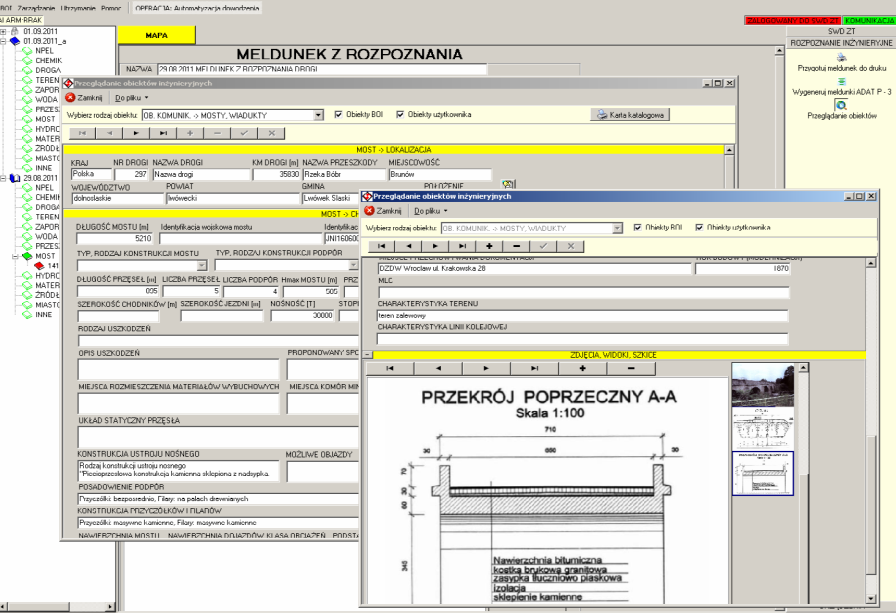896x613 pixels.
Task: Toggle Obiekty BOI checkbox in the front window
Action: point(638,227)
